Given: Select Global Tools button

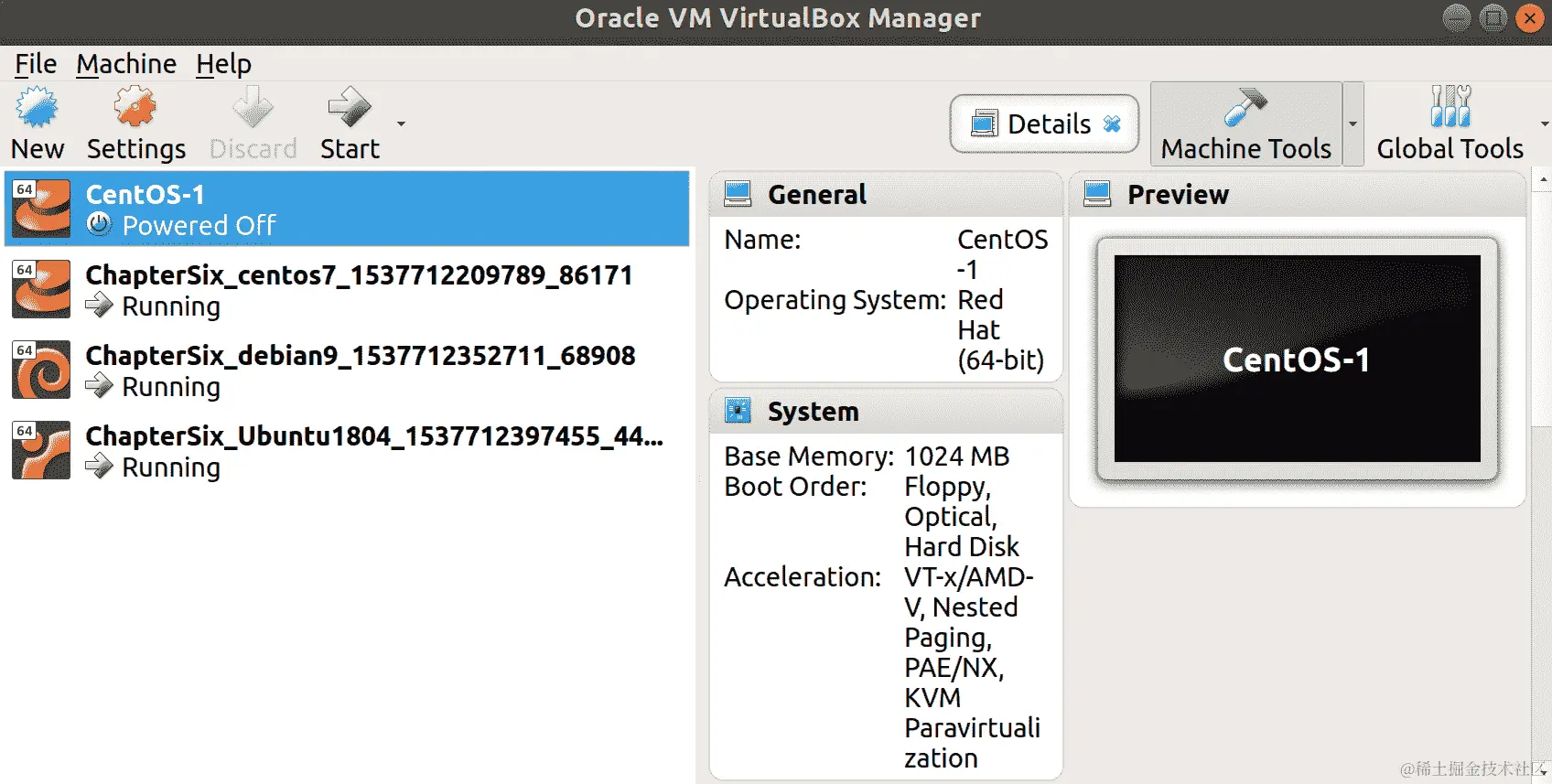Looking at the screenshot, I should pyautogui.click(x=1450, y=124).
